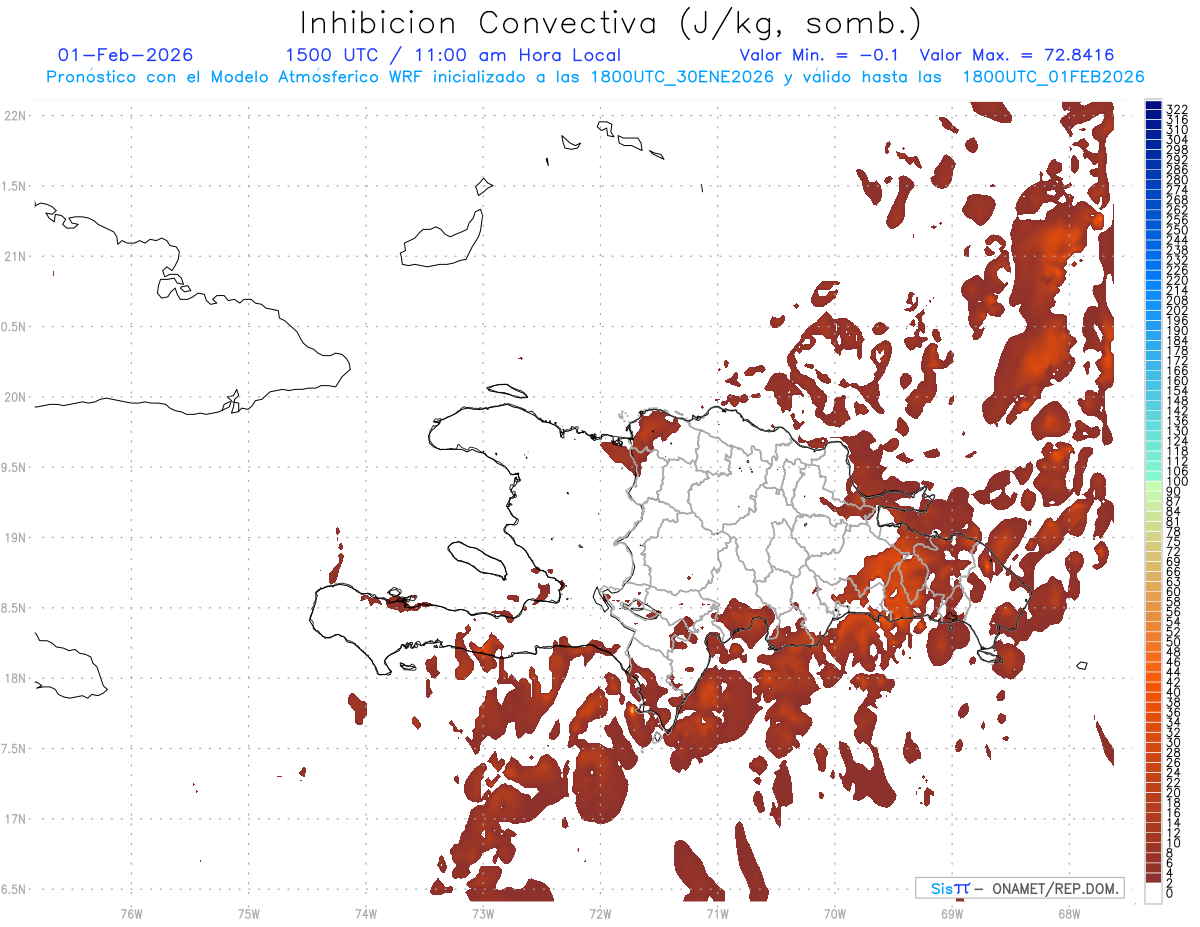Viewport: 1200px width, 927px height.
Task: Select the color scale value '148'
Action: 1177,400
